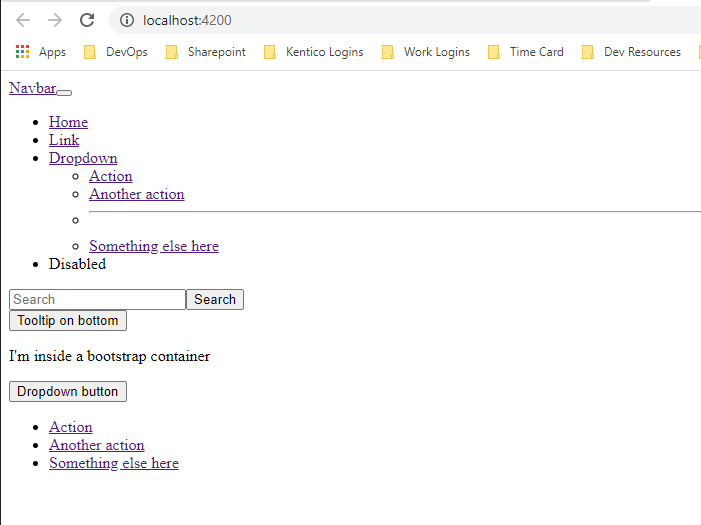701x525 pixels.
Task: Click the browser forward arrow
Action: coord(55,20)
